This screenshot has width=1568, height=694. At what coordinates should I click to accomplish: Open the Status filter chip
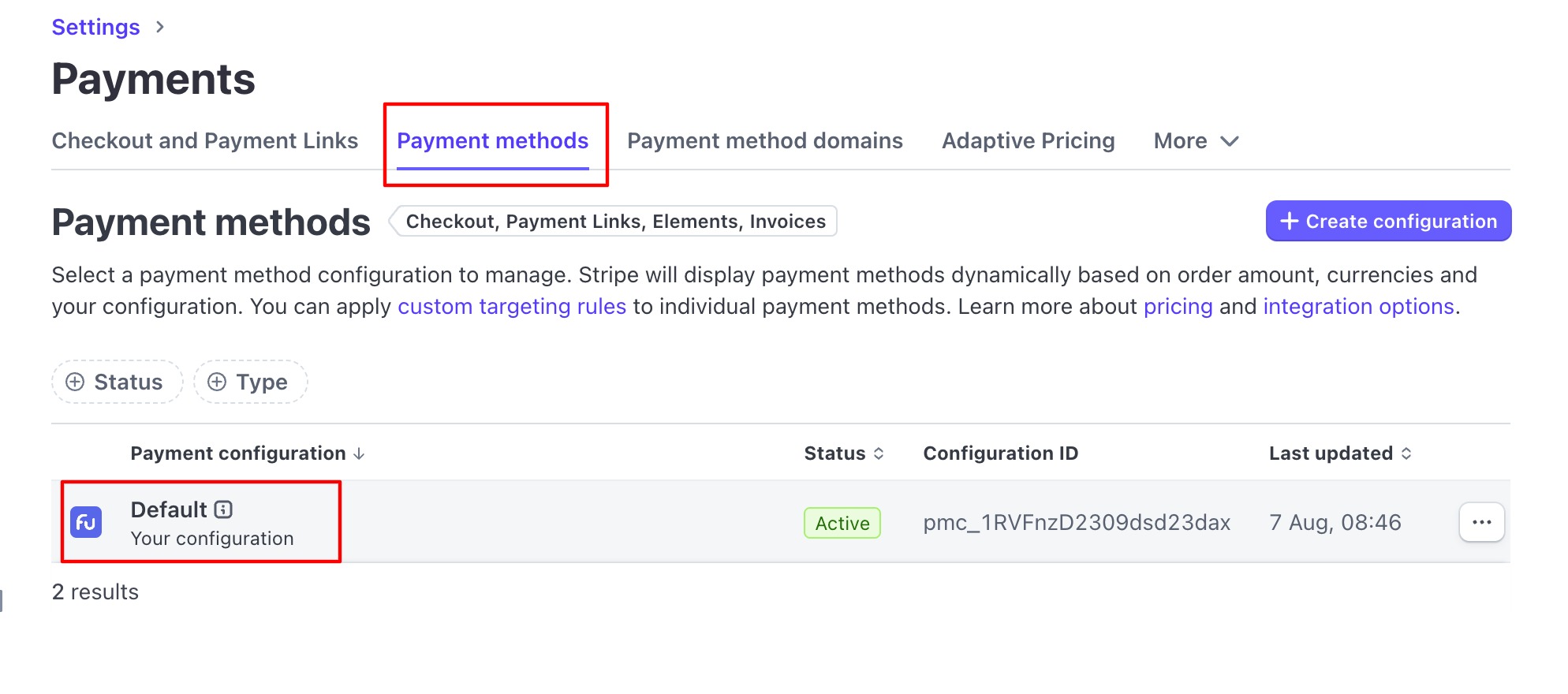click(x=118, y=382)
